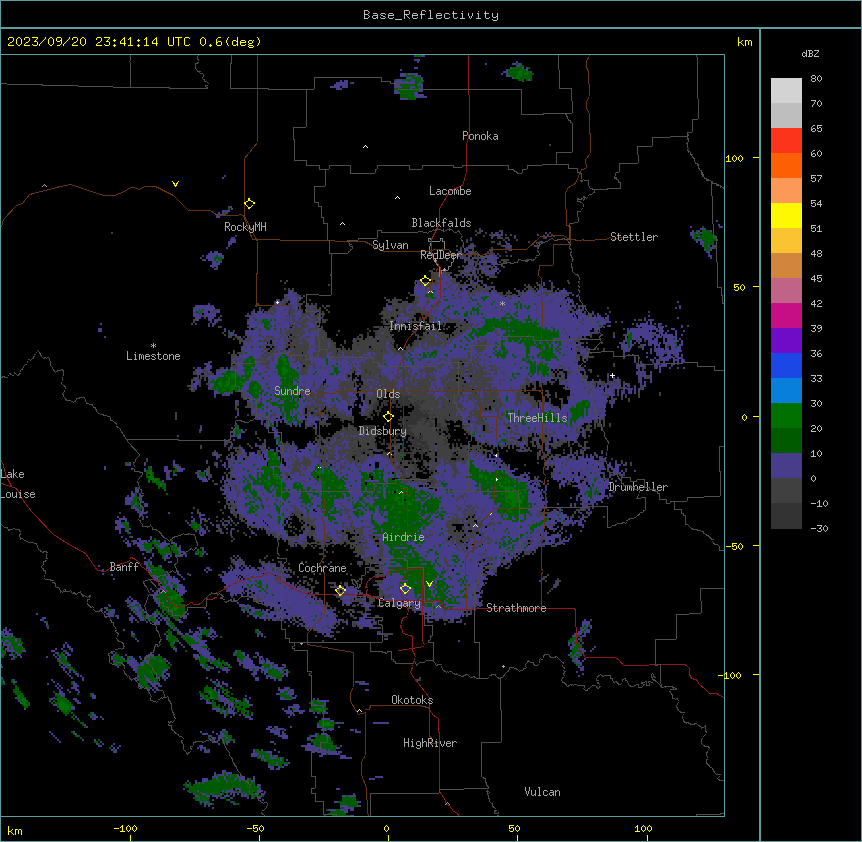
Task: Click the blue 36 dBZ legend swatch
Action: 786,365
